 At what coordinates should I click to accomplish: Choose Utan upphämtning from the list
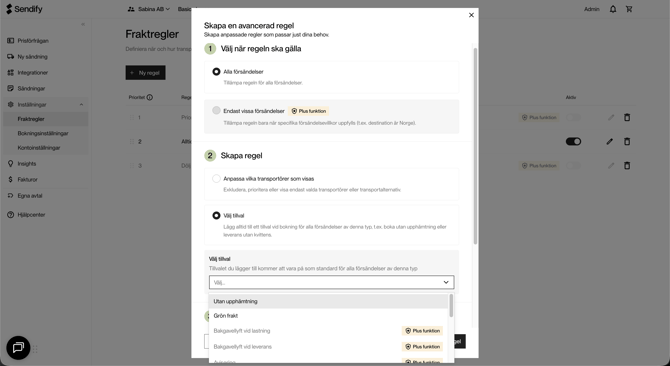328,302
